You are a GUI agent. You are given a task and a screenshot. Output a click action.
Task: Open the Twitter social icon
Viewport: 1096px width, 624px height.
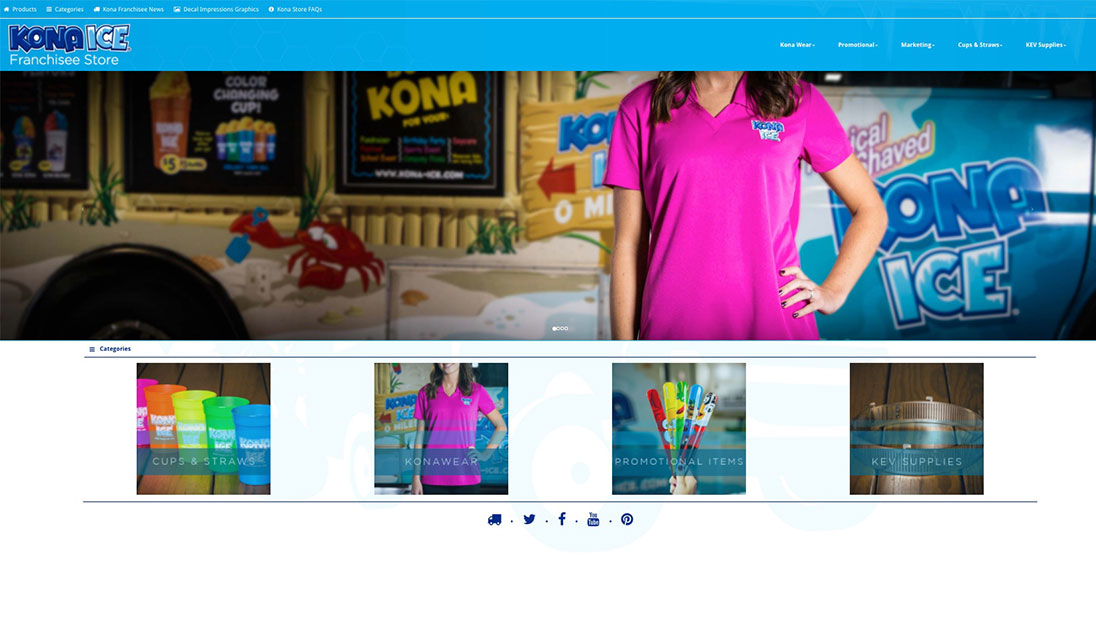[529, 519]
